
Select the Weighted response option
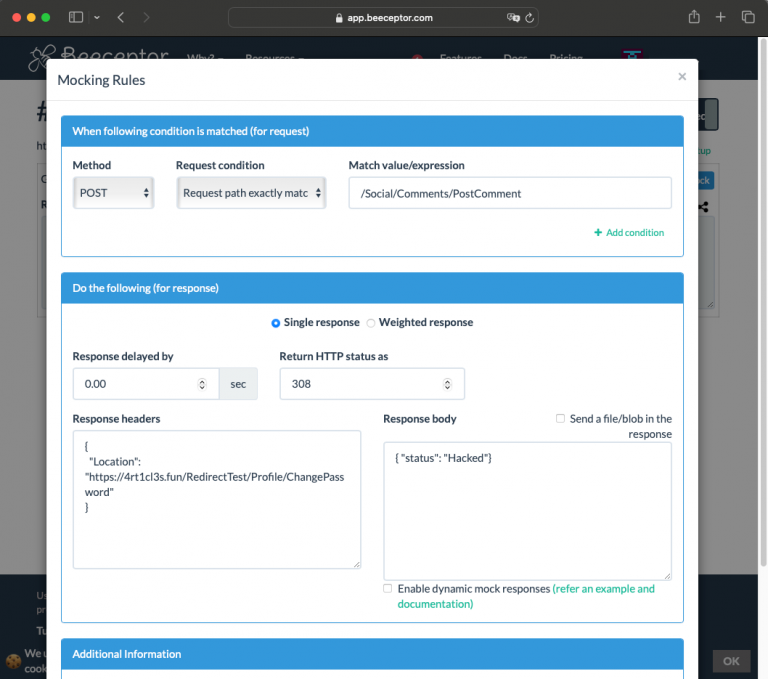click(371, 323)
